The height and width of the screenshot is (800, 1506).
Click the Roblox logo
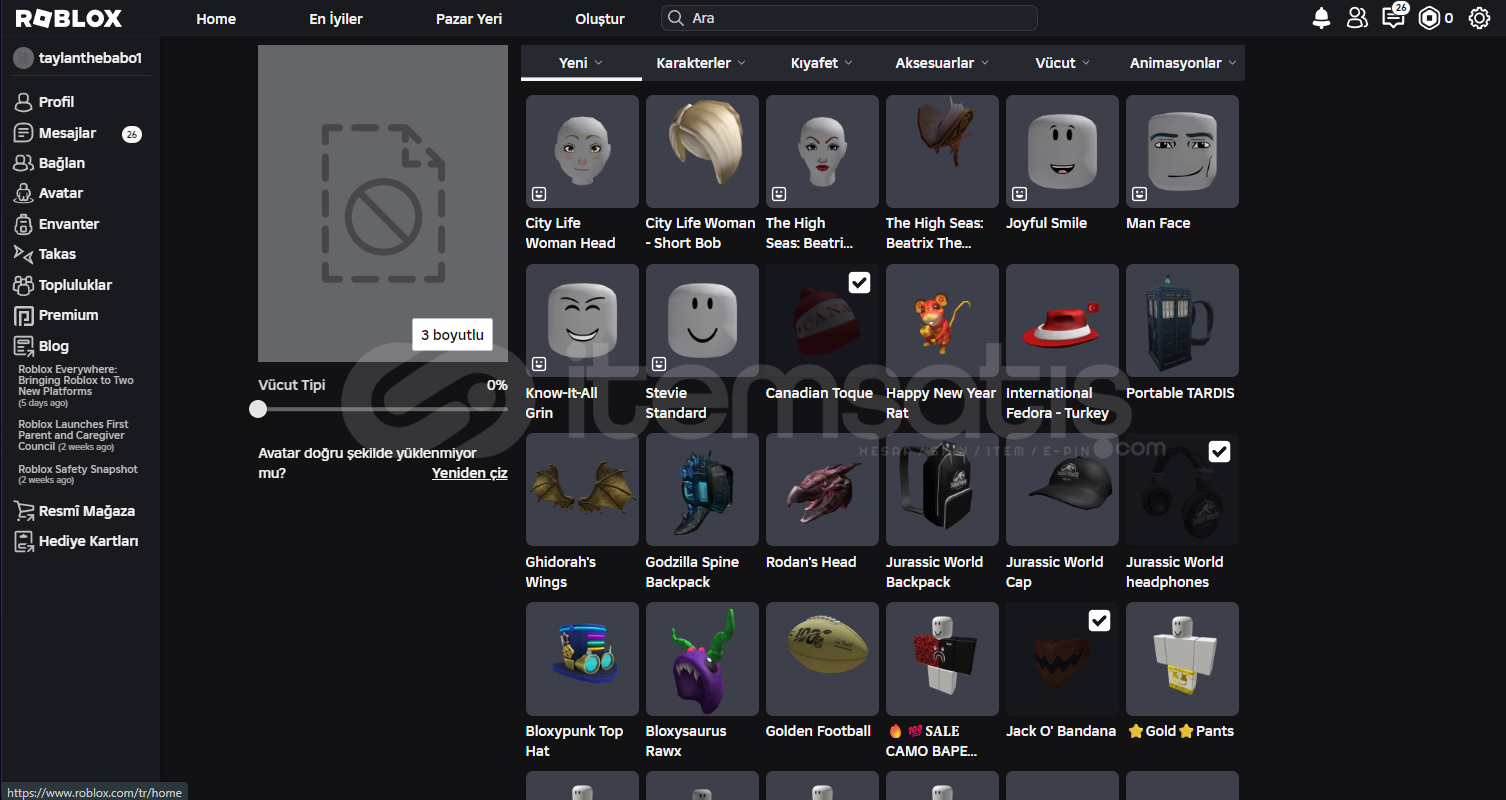point(69,19)
